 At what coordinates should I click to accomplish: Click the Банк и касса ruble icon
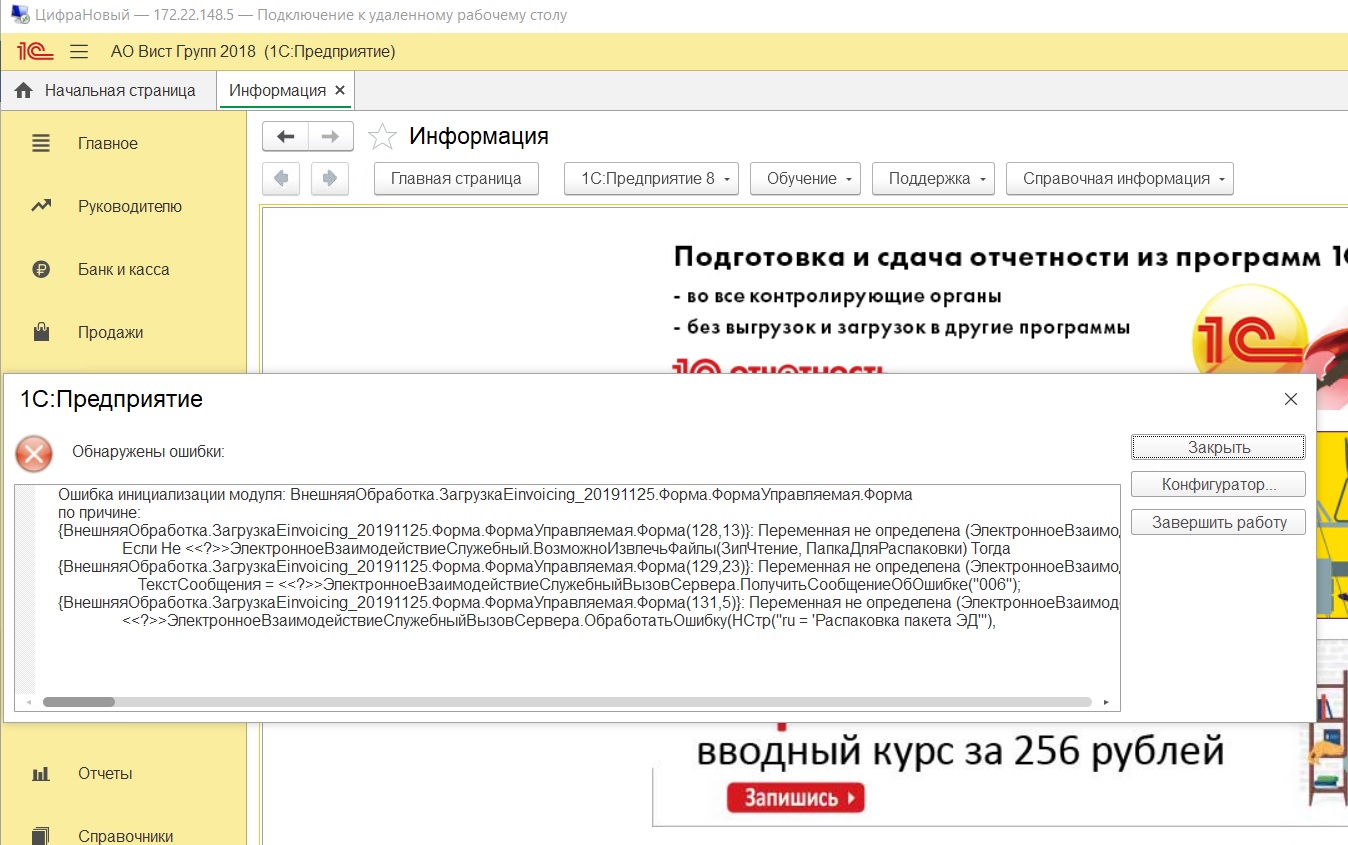coord(41,269)
